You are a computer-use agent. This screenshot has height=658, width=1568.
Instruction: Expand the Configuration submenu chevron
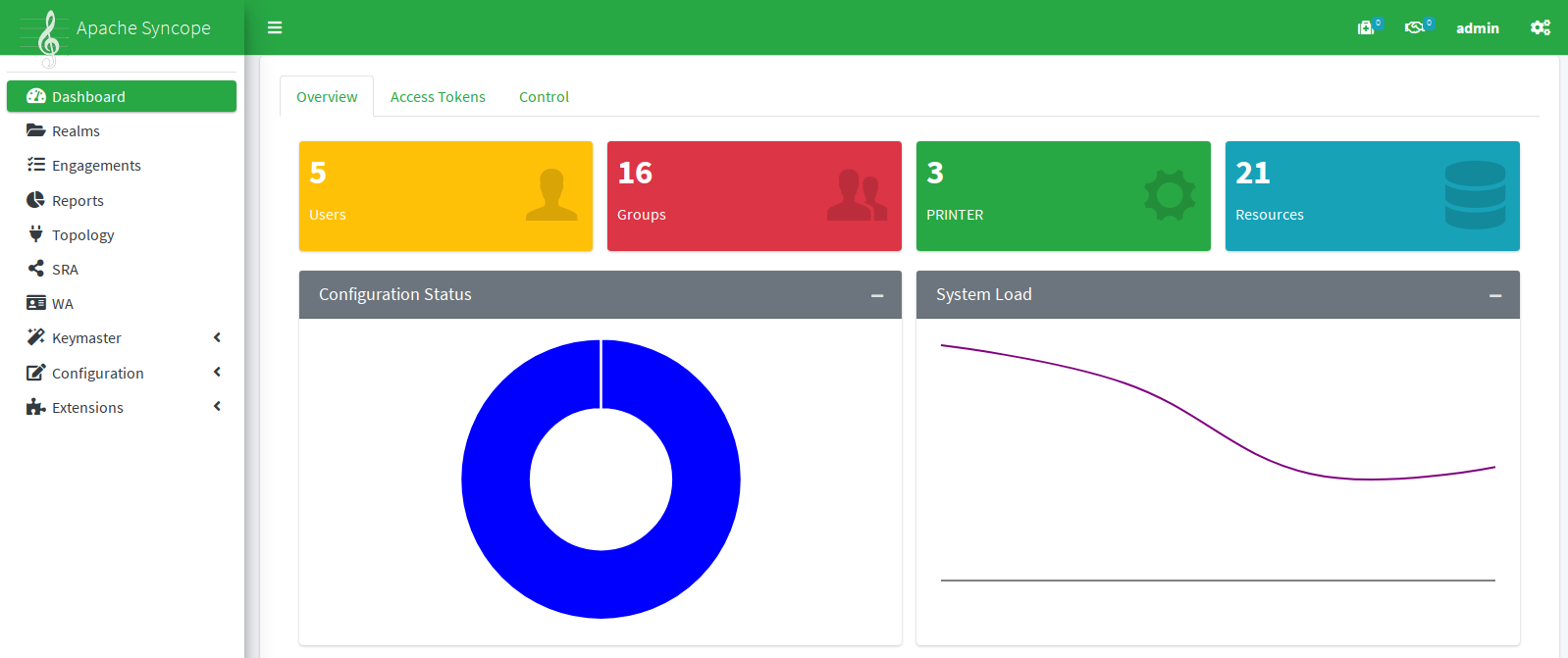(x=217, y=373)
